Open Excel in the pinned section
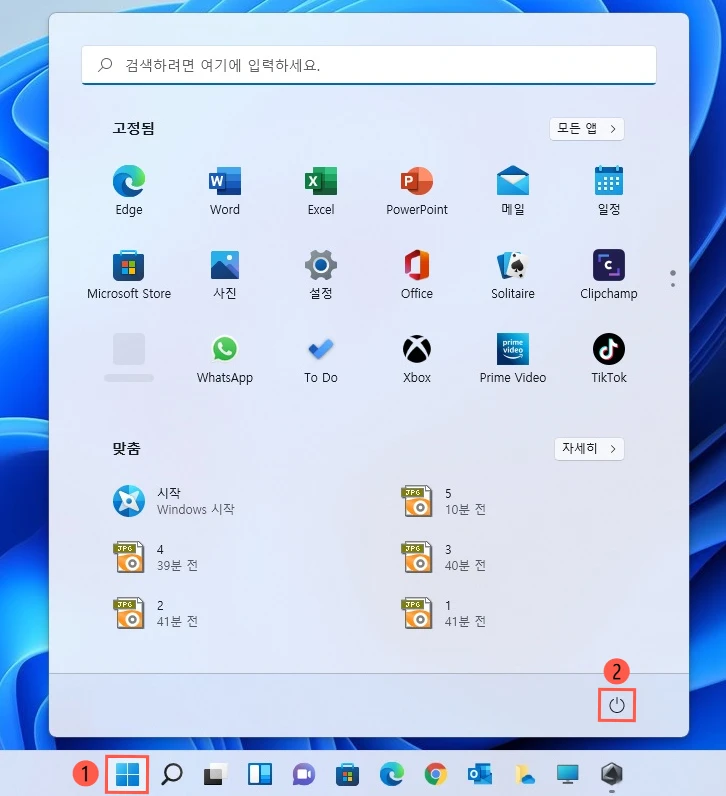Image resolution: width=726 pixels, height=796 pixels. click(320, 190)
